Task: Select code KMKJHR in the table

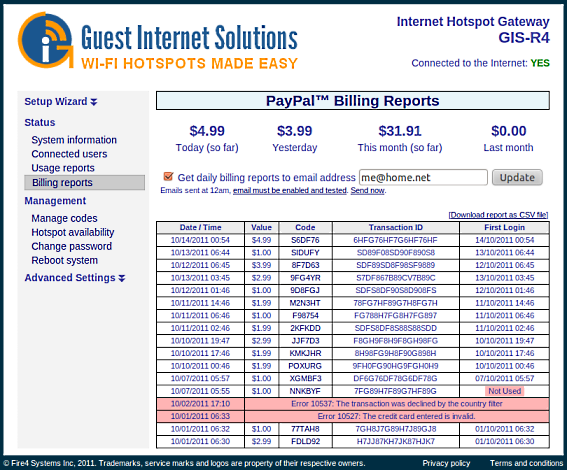Action: click(x=305, y=353)
